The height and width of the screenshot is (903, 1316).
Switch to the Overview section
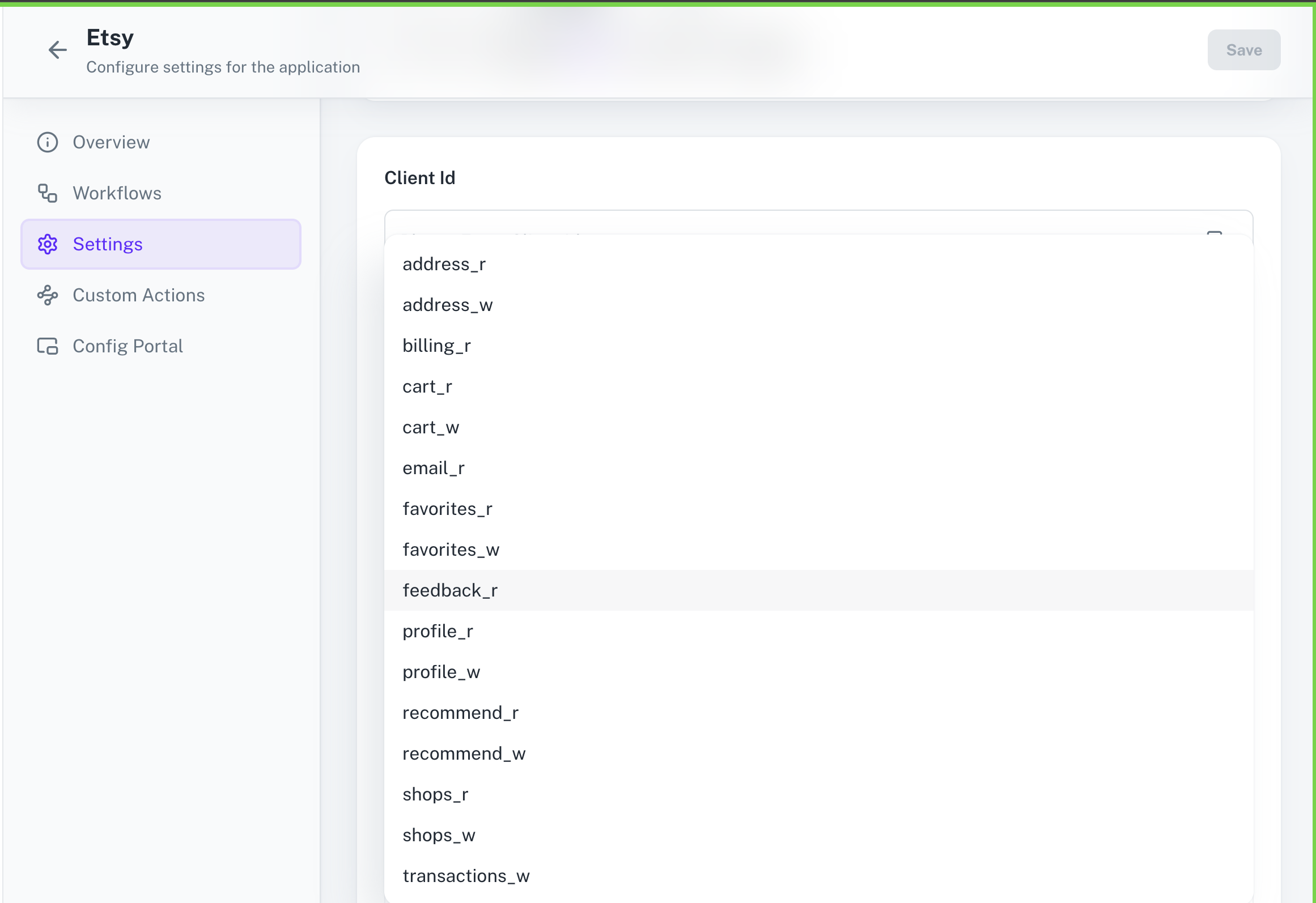(x=111, y=142)
